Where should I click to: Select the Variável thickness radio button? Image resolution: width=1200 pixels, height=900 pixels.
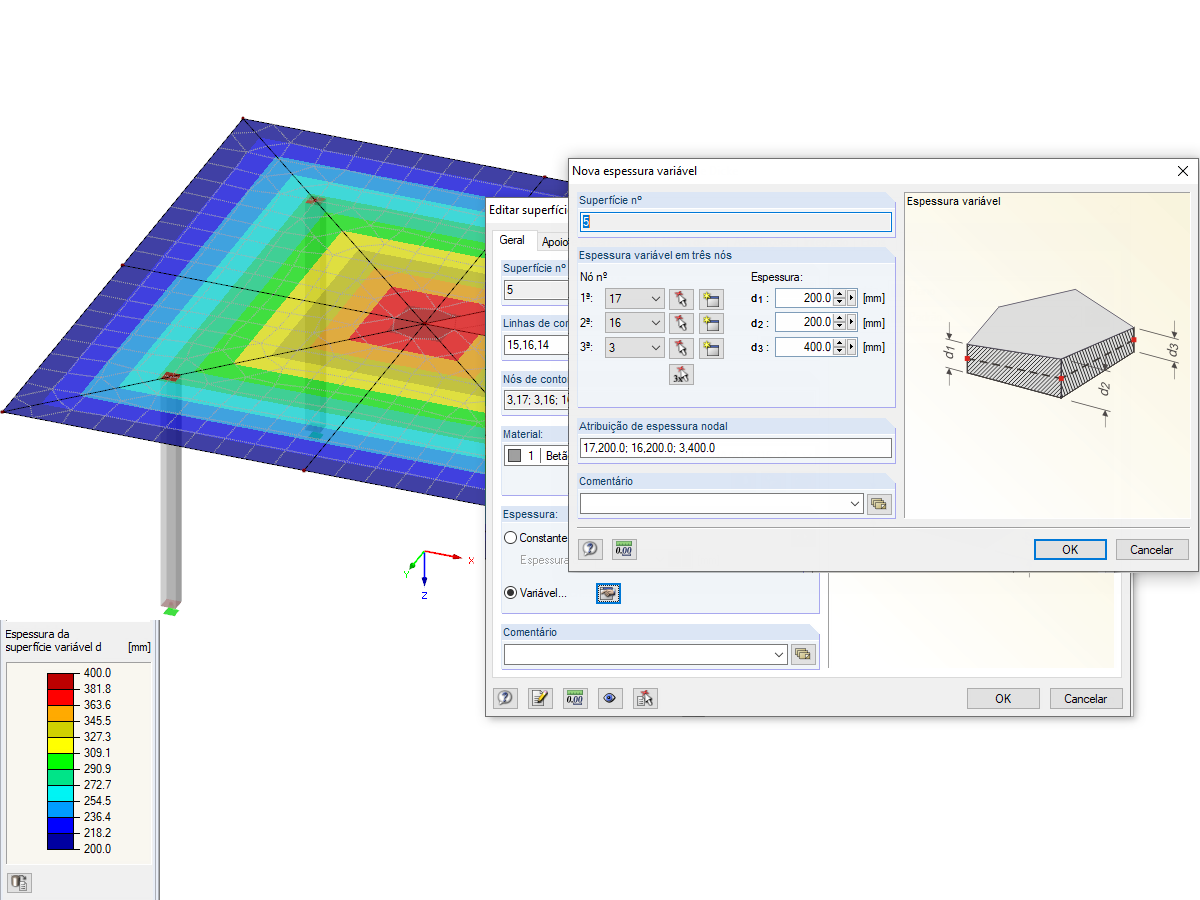click(x=511, y=593)
